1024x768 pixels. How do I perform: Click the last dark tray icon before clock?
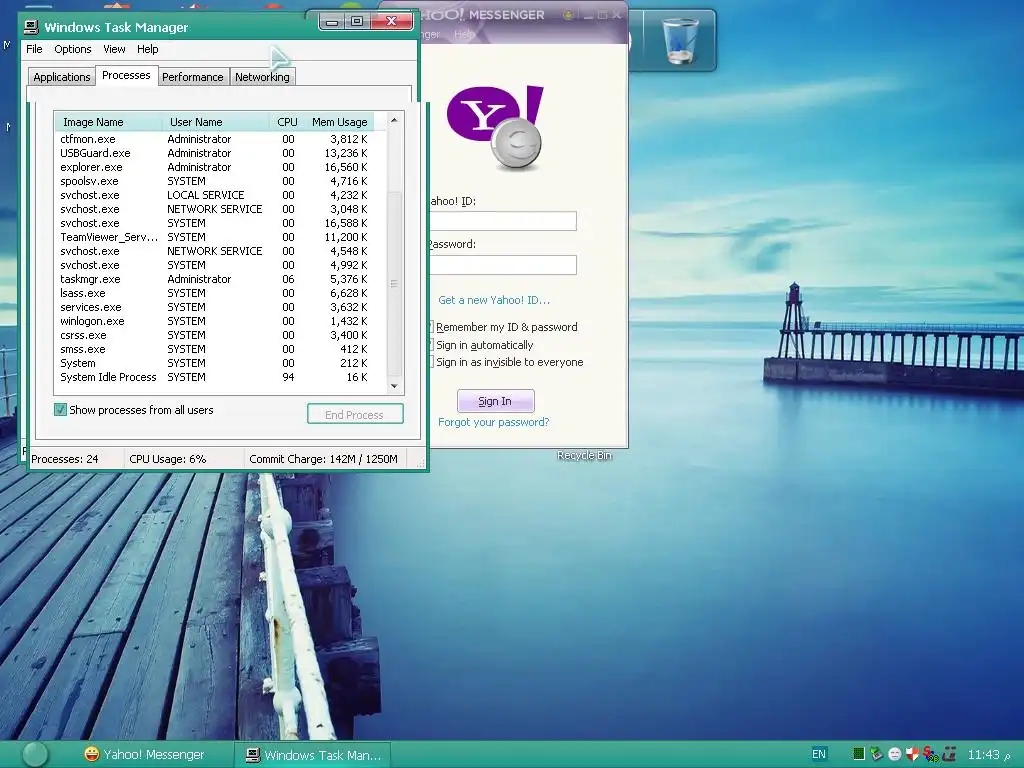tap(950, 754)
